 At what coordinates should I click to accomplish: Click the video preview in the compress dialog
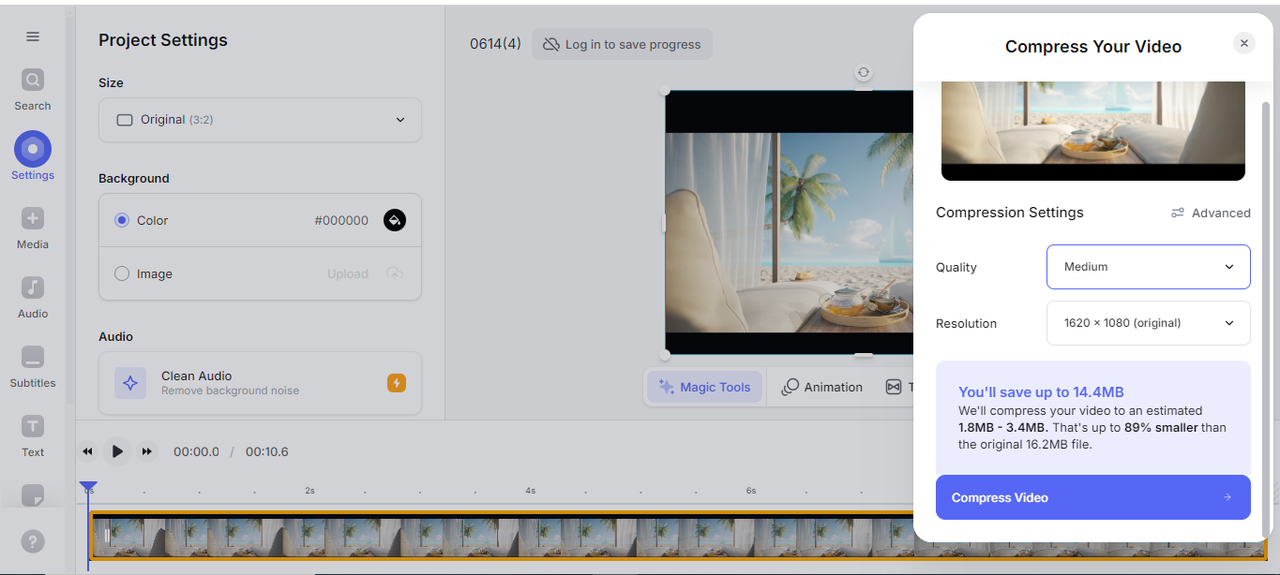point(1093,131)
